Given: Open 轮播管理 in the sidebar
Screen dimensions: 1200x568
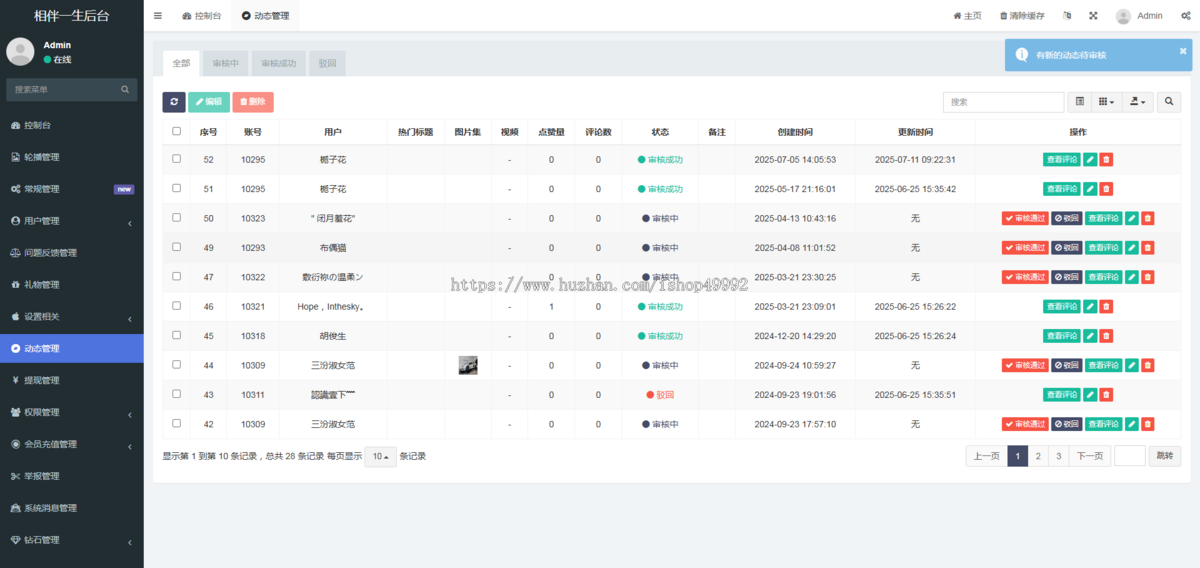Looking at the screenshot, I should tap(72, 157).
